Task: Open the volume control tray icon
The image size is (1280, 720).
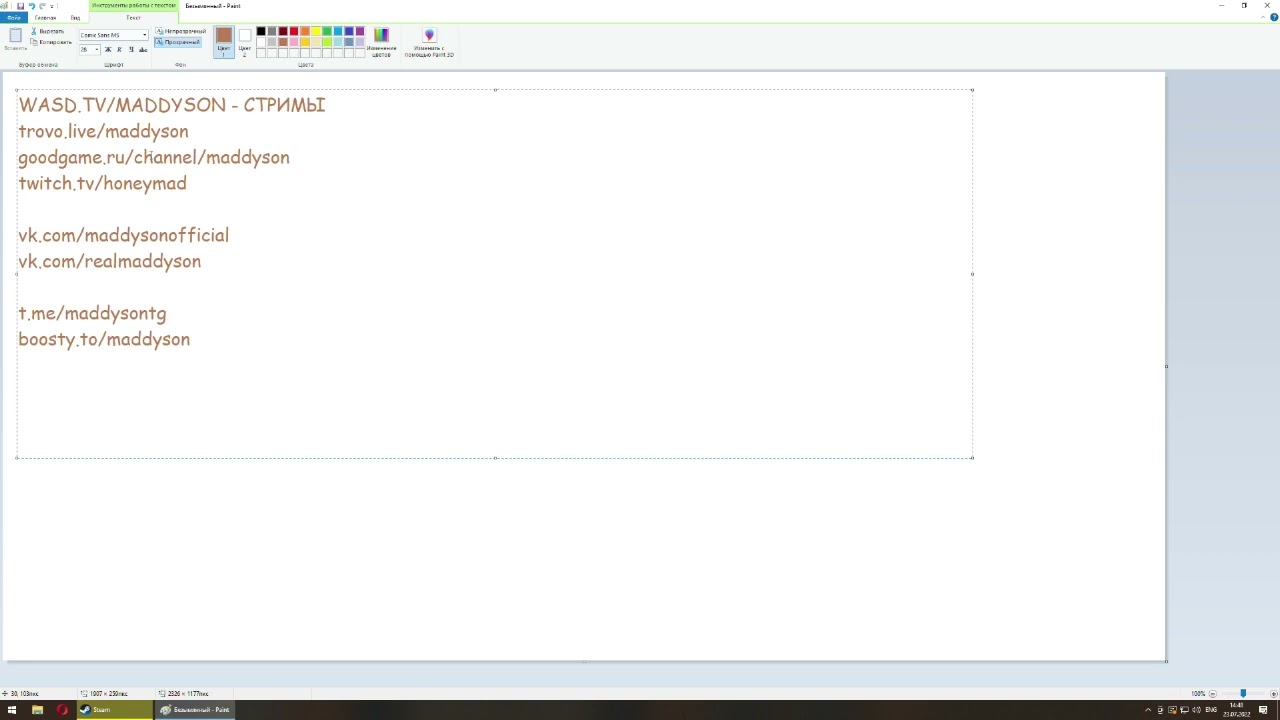Action: pyautogui.click(x=1196, y=710)
